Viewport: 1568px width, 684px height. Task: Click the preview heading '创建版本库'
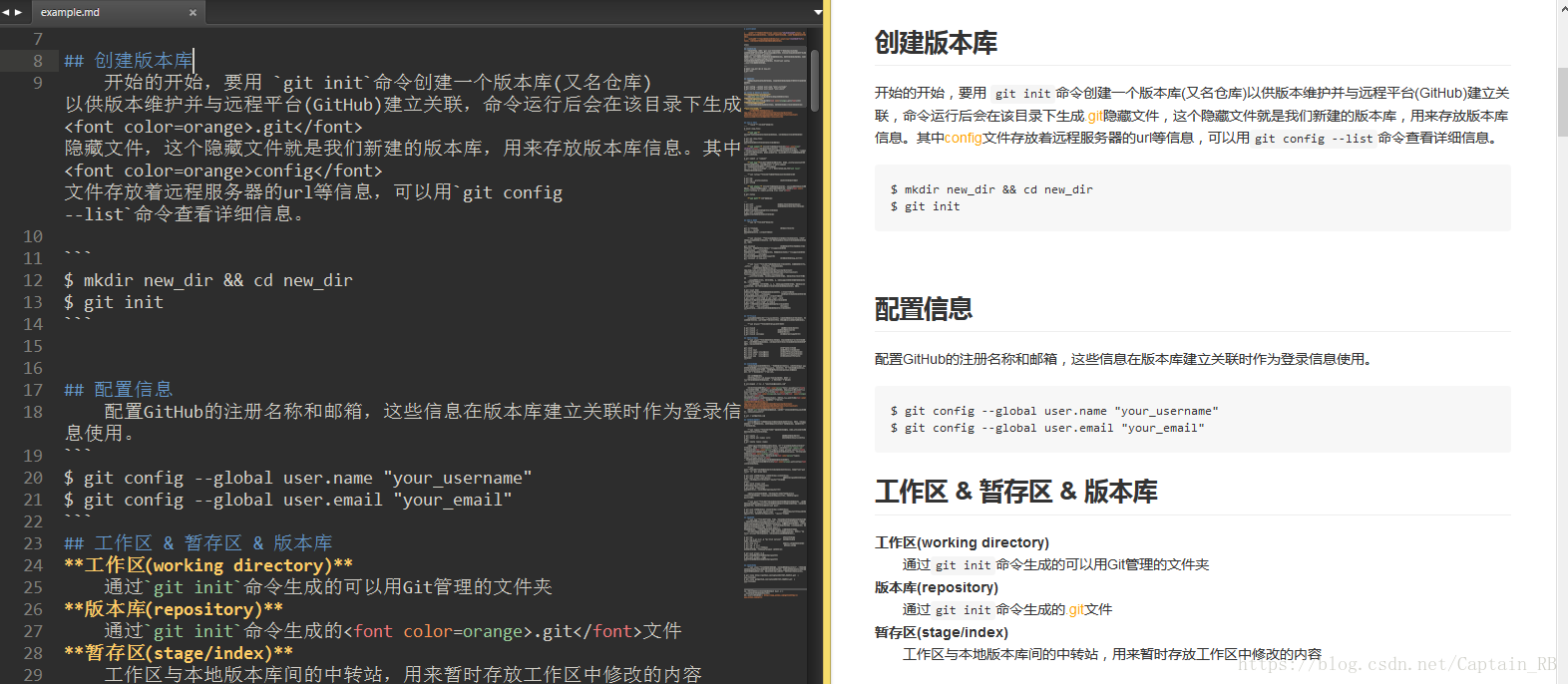click(936, 43)
